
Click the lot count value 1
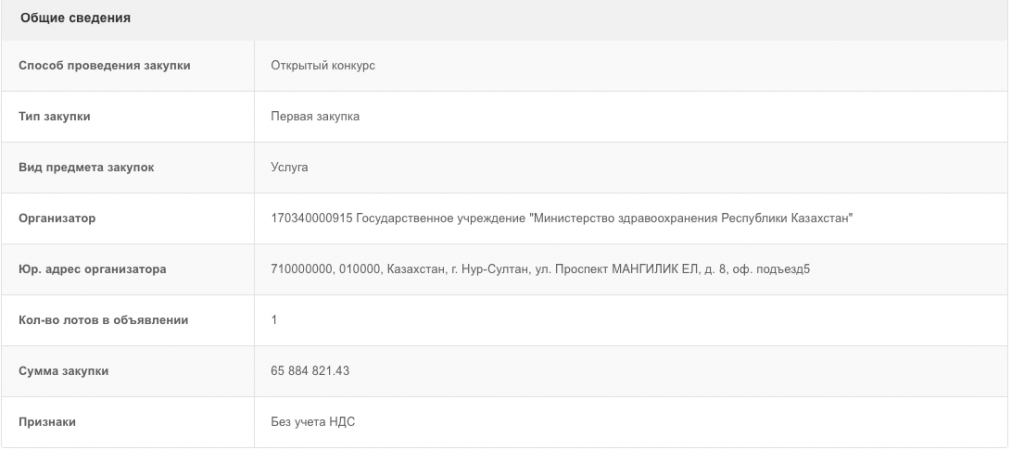pos(274,320)
